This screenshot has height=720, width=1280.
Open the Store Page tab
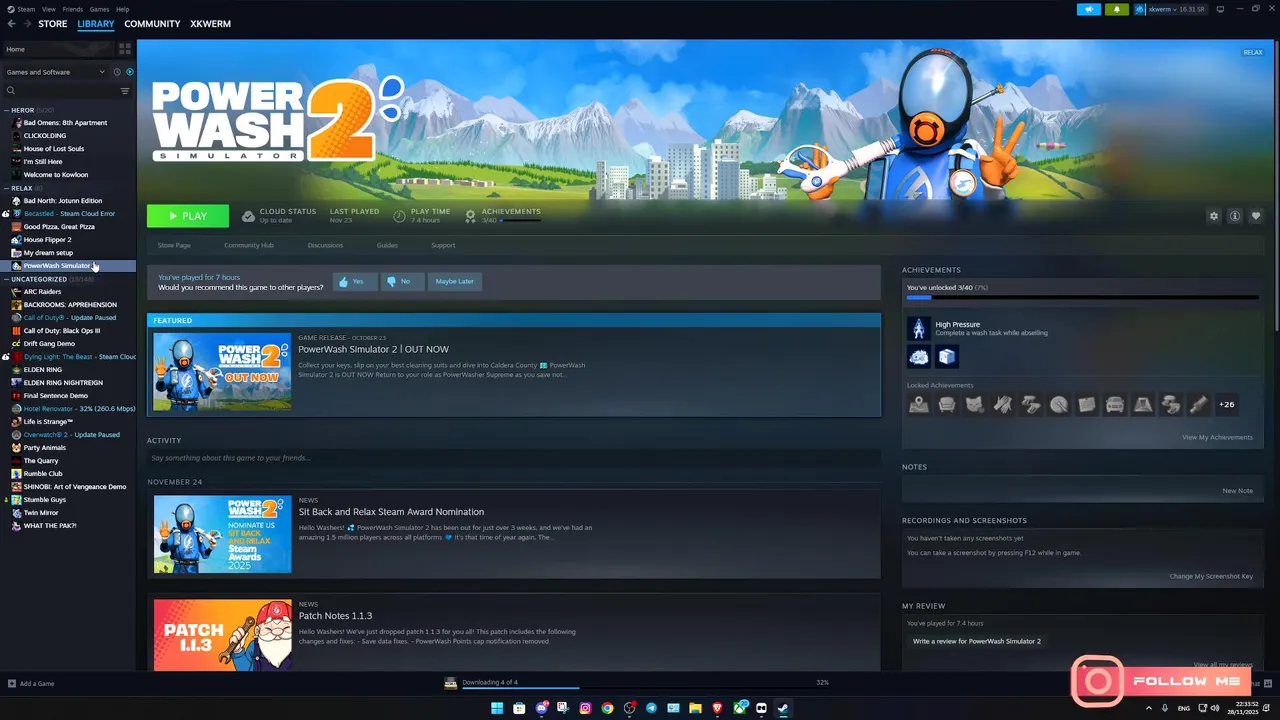[x=174, y=245]
